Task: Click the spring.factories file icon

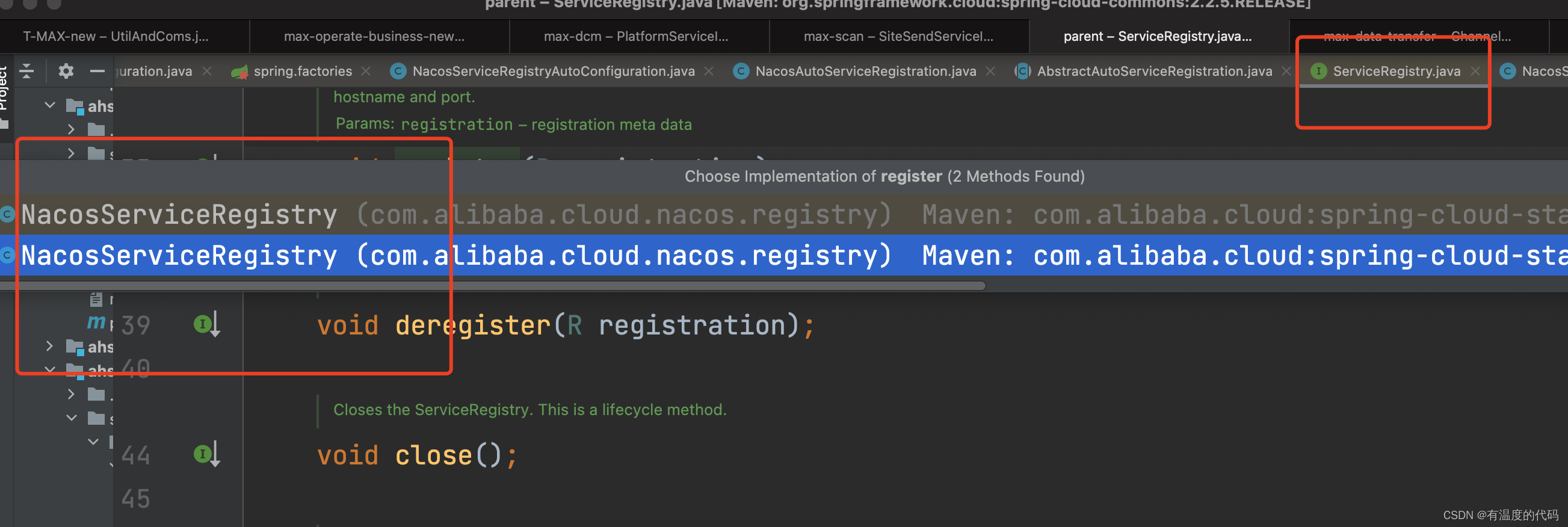Action: pos(239,72)
